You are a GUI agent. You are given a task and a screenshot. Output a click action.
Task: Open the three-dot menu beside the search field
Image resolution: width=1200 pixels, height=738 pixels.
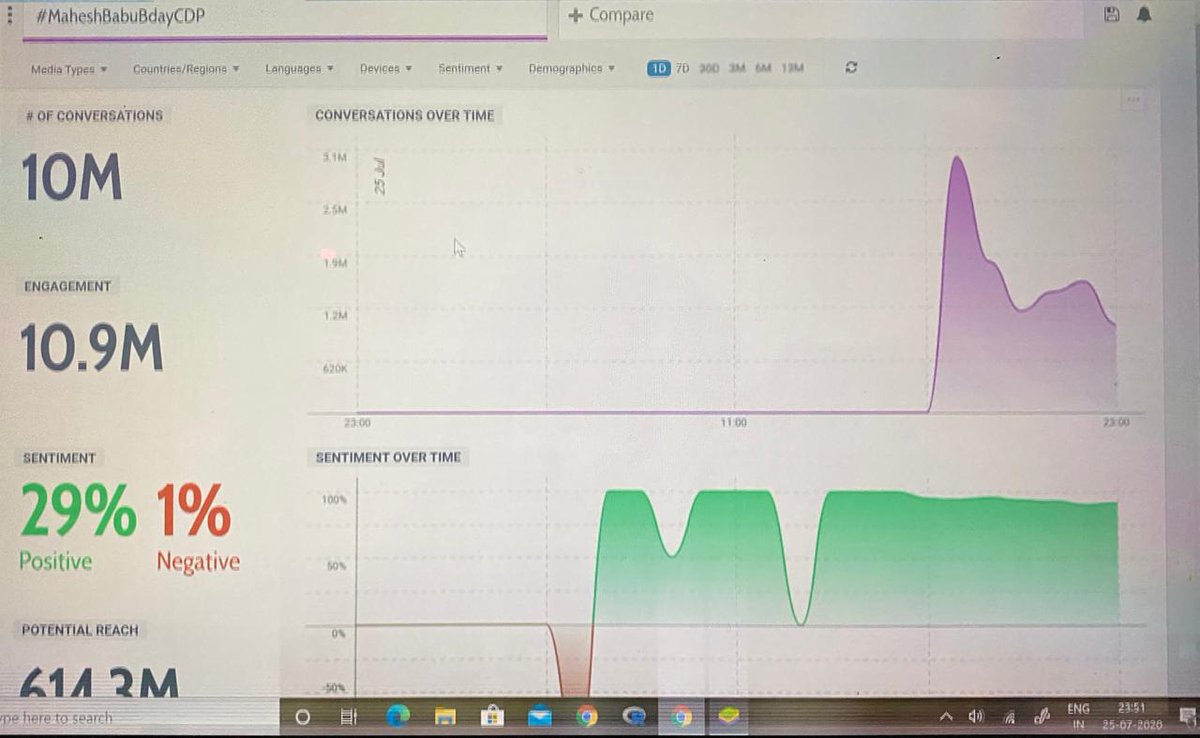coord(9,16)
